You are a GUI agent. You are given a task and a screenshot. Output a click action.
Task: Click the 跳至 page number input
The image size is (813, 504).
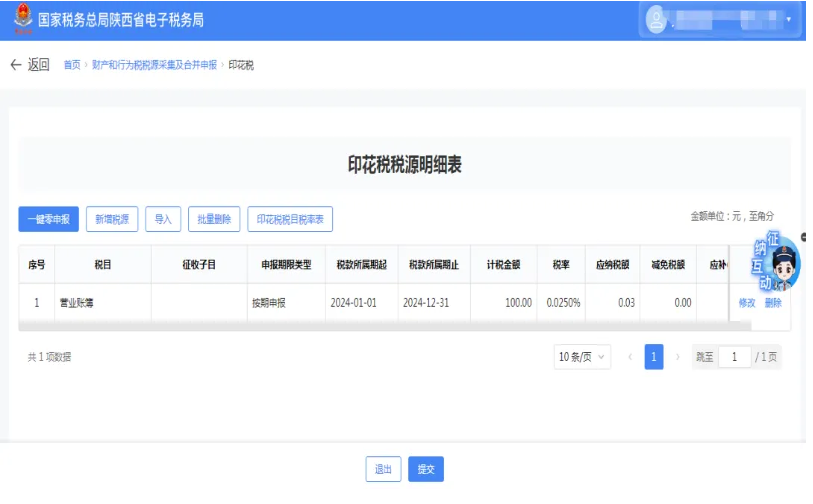[x=733, y=358]
